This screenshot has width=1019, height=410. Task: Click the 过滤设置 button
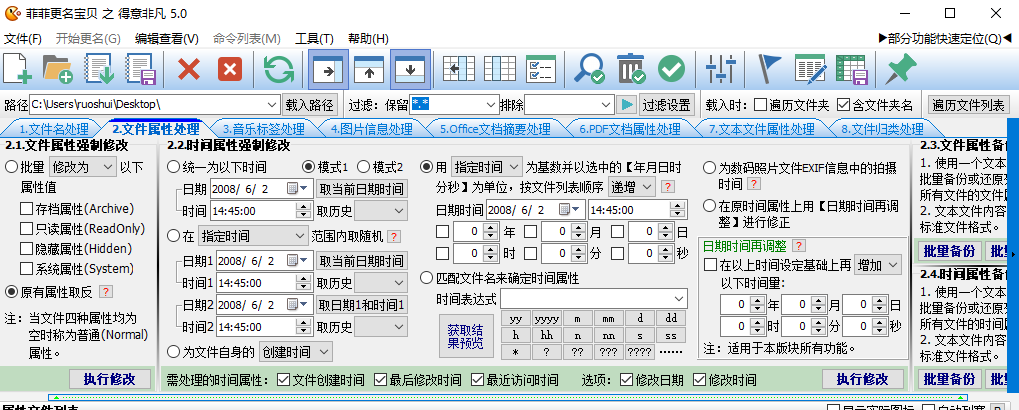click(x=667, y=105)
